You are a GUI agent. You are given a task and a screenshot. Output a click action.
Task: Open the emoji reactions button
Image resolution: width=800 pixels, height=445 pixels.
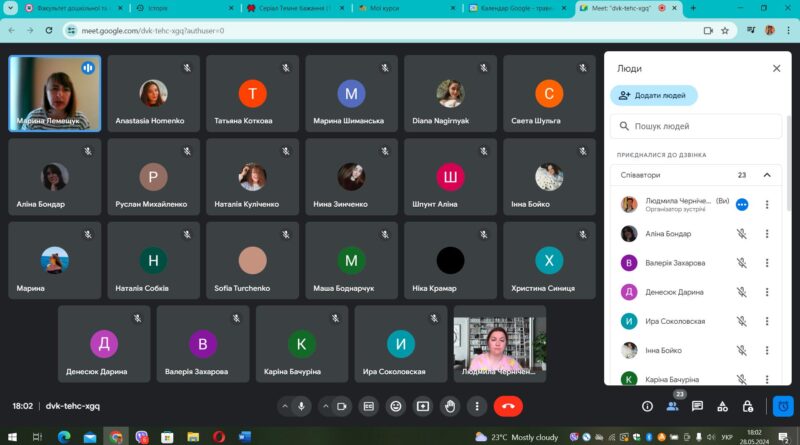coord(395,406)
